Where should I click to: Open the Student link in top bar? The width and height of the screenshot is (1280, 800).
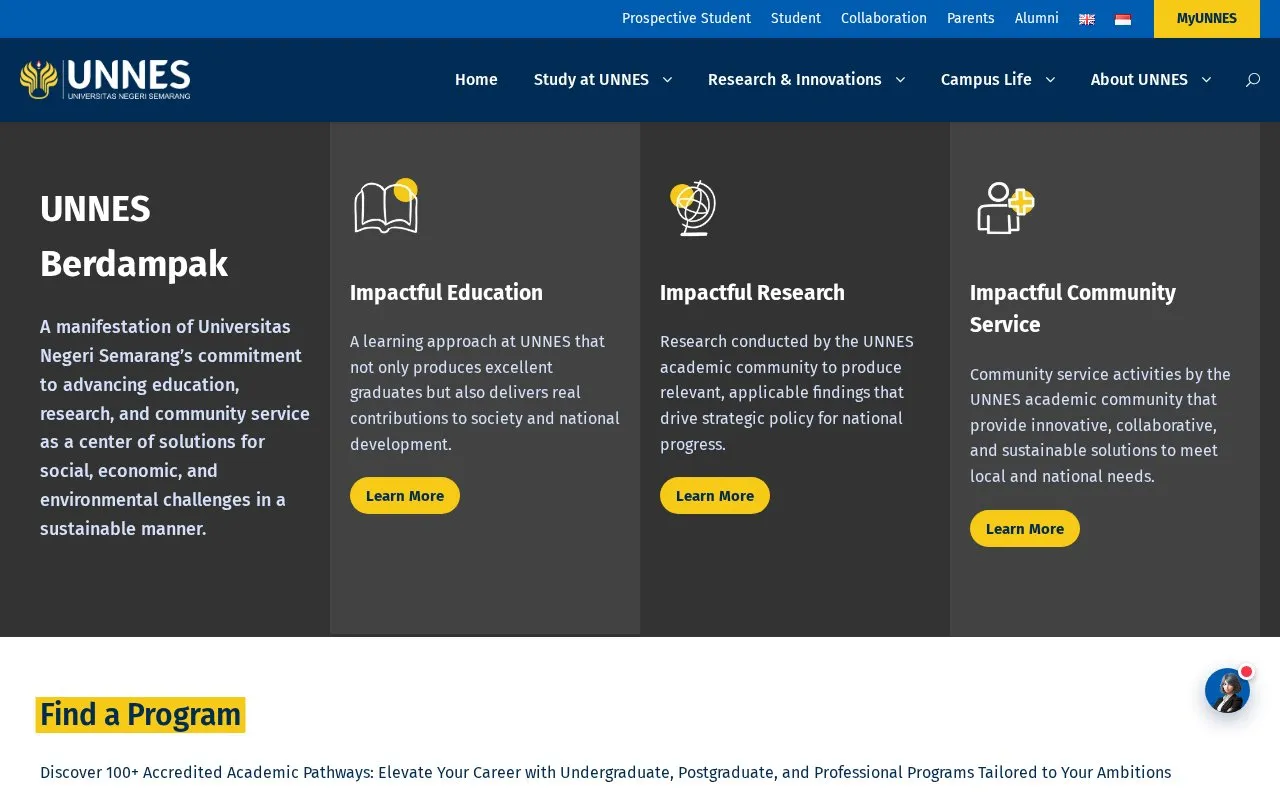pyautogui.click(x=796, y=19)
